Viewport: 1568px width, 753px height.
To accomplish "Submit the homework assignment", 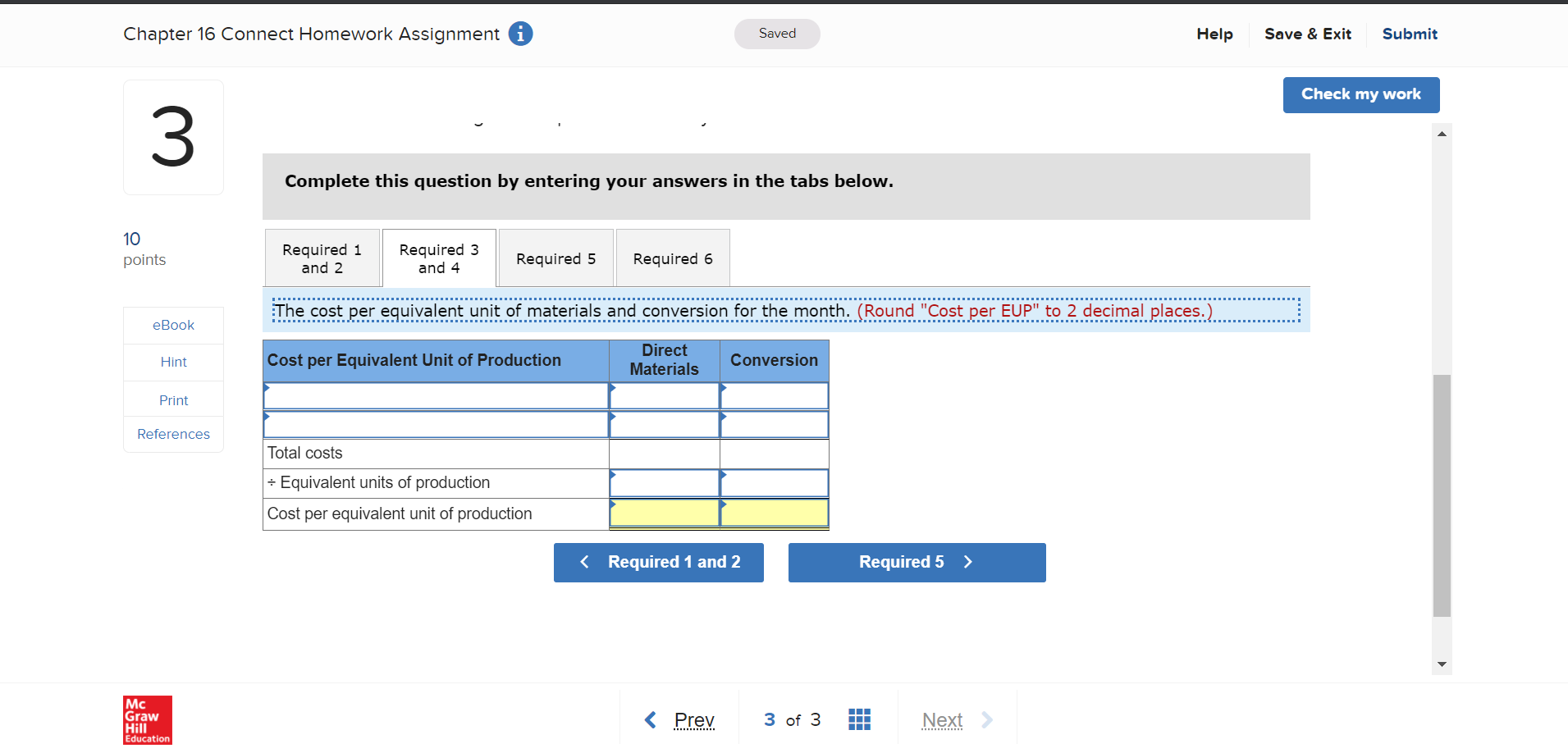I will (1410, 34).
